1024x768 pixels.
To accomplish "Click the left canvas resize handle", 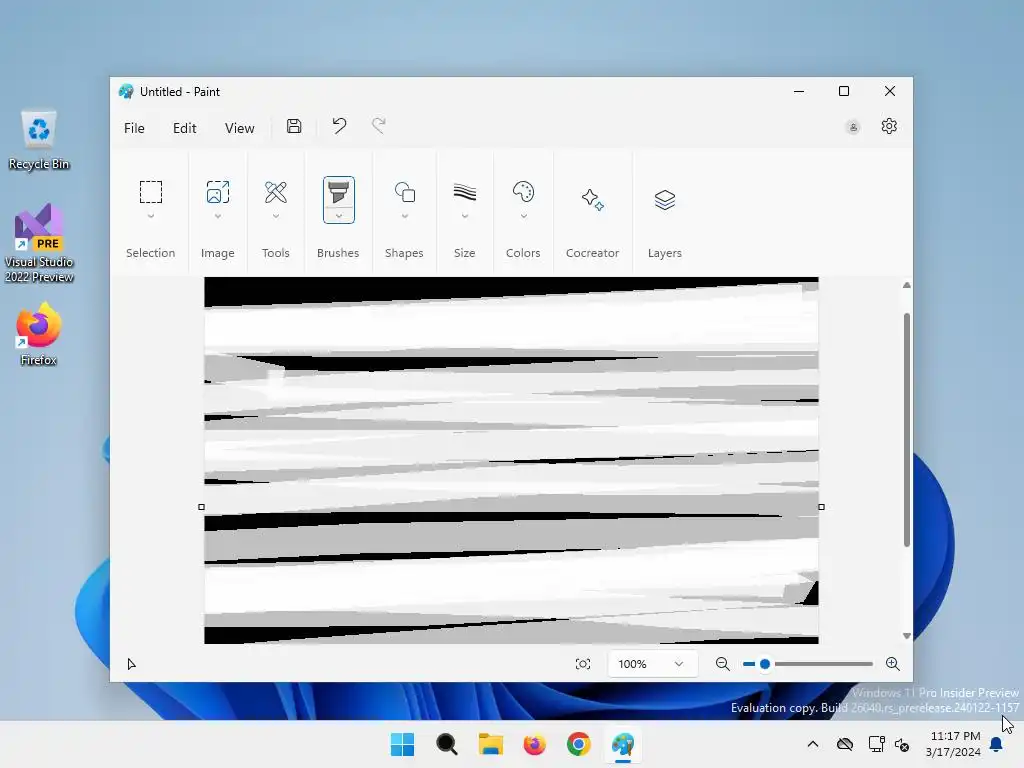I will point(201,507).
